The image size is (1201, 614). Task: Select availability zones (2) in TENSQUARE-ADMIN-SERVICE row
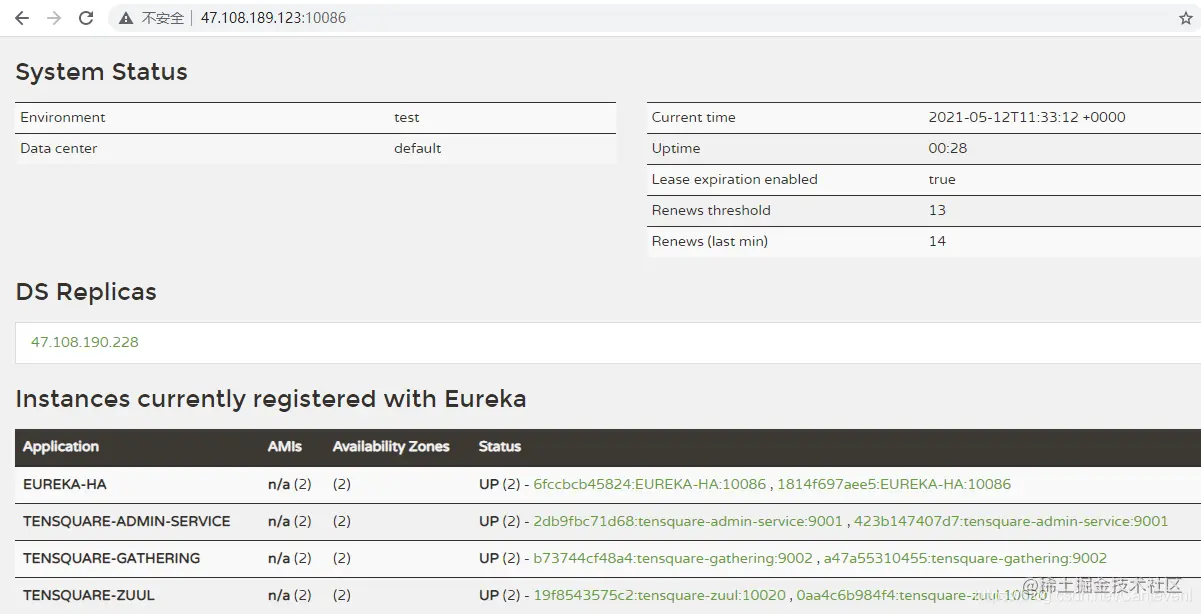pyautogui.click(x=342, y=521)
